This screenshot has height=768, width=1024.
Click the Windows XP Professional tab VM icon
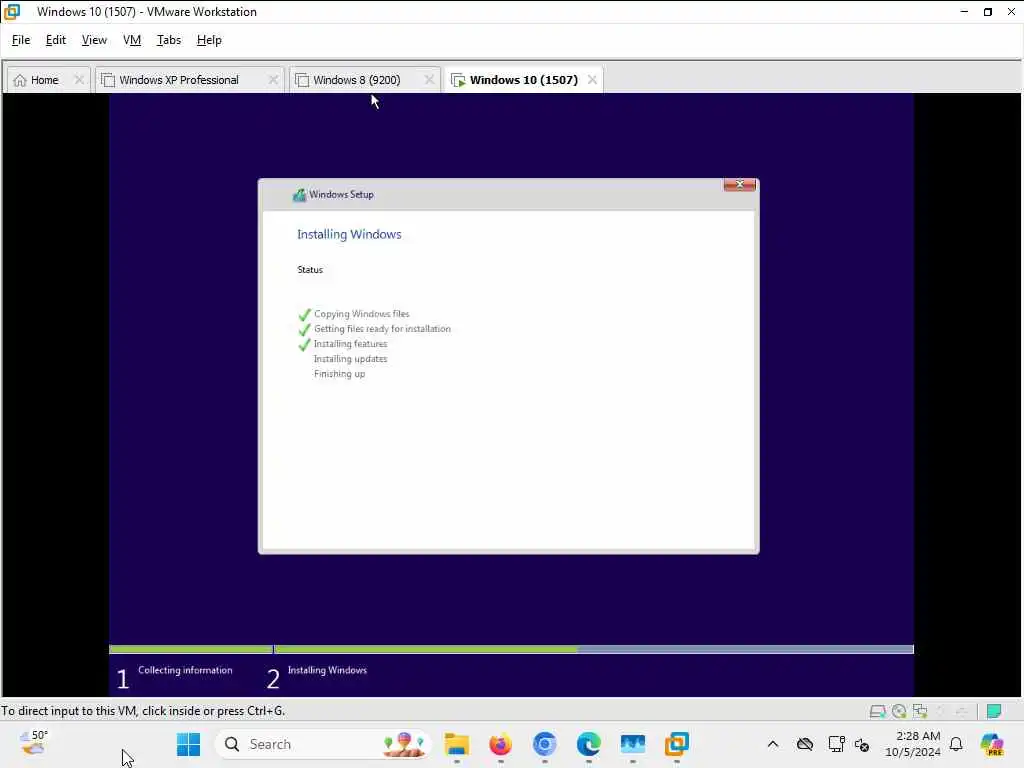tap(108, 80)
